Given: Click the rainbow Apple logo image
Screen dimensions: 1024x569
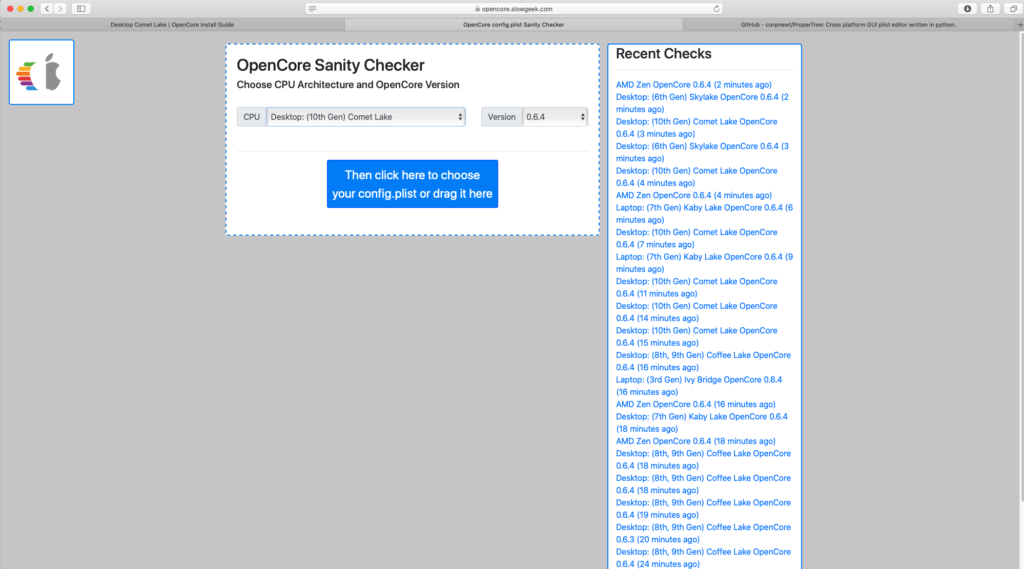Looking at the screenshot, I should [x=41, y=72].
